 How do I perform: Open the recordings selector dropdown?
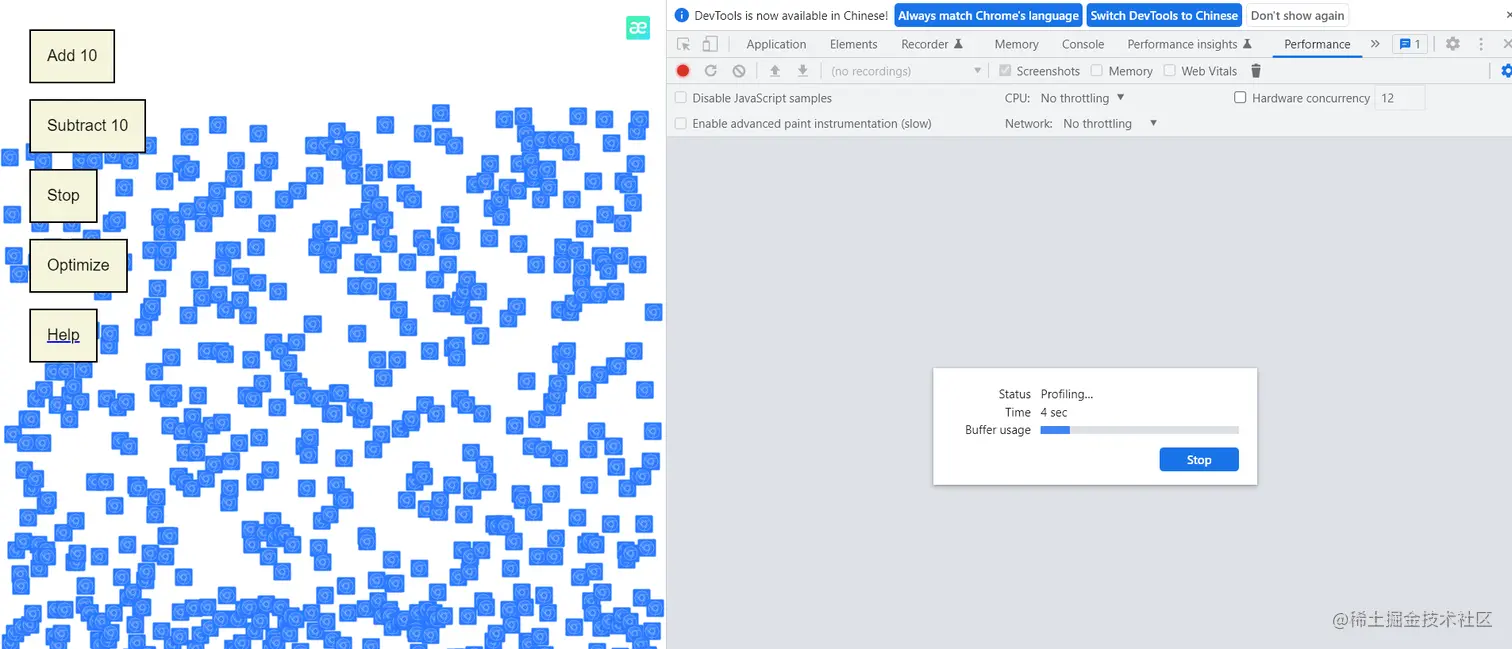coord(906,71)
